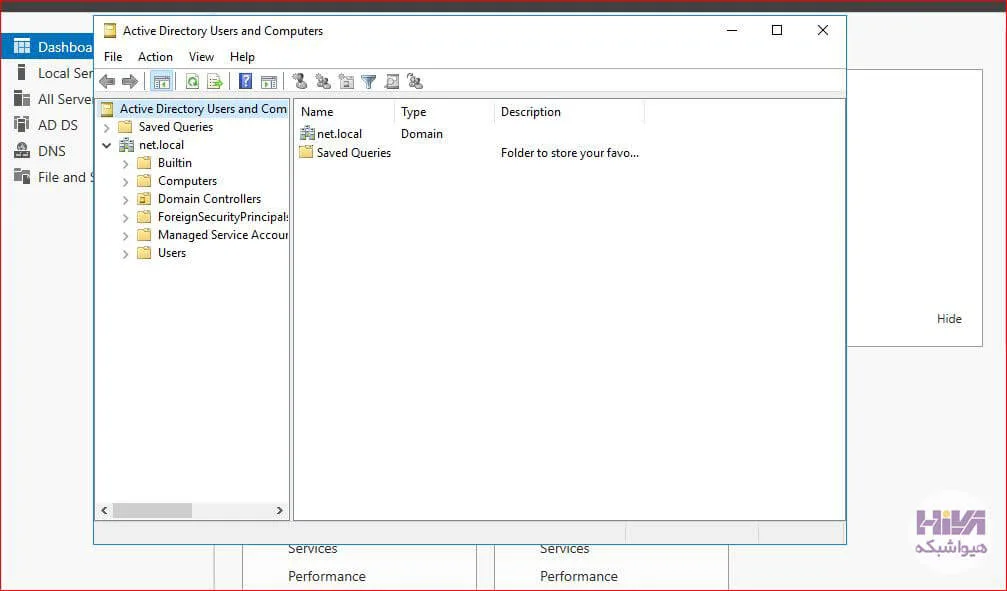Viewport: 1007px width, 591px height.
Task: Click the Domain Controllers OU folder icon
Action: pos(144,198)
